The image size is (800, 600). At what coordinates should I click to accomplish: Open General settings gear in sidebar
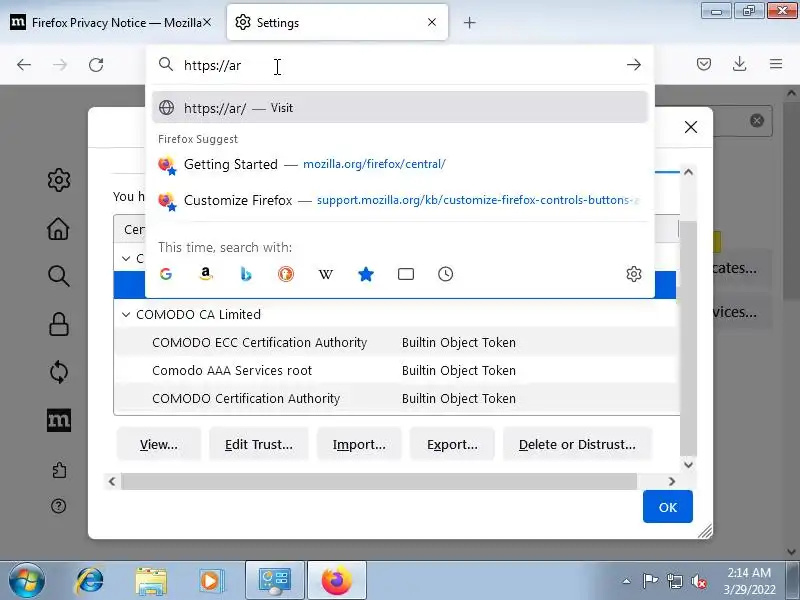tap(59, 180)
